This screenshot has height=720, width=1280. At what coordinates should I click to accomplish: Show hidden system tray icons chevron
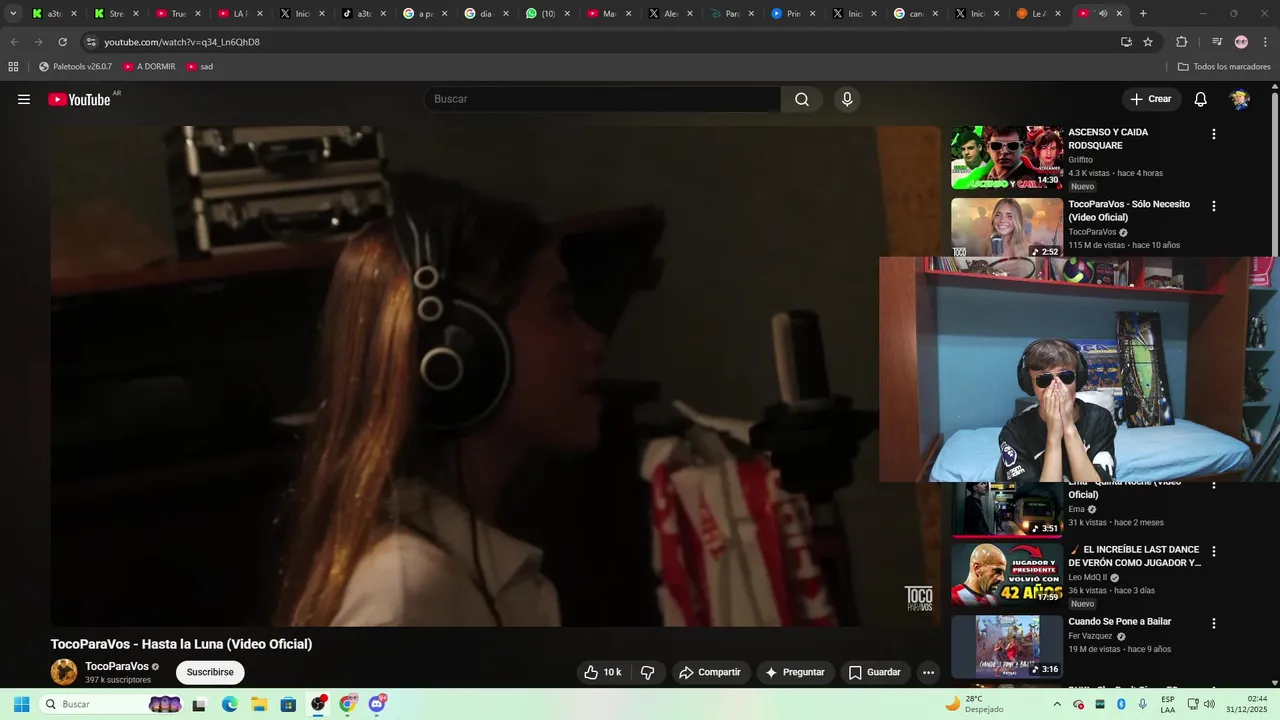point(1057,704)
